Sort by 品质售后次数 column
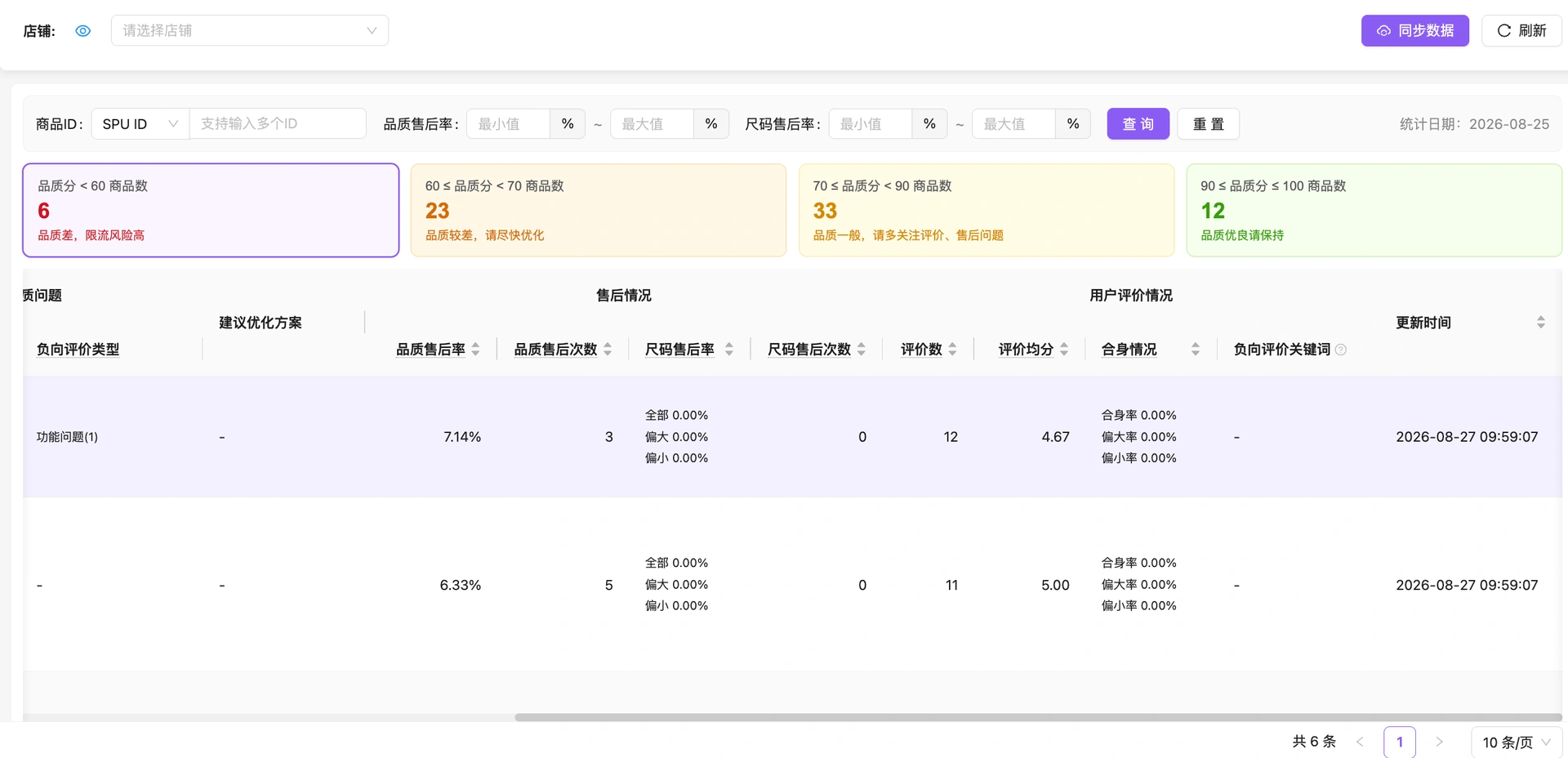Viewport: 1568px width, 758px height. click(608, 350)
